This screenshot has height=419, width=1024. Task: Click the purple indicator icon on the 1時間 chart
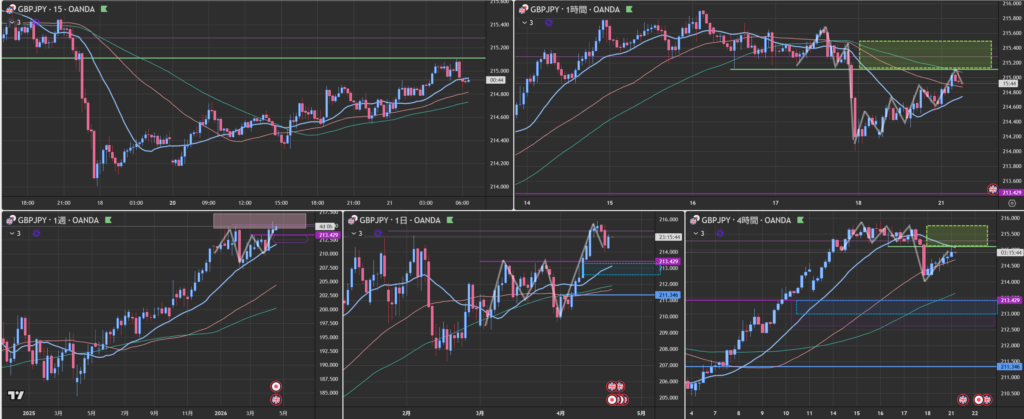pos(548,21)
